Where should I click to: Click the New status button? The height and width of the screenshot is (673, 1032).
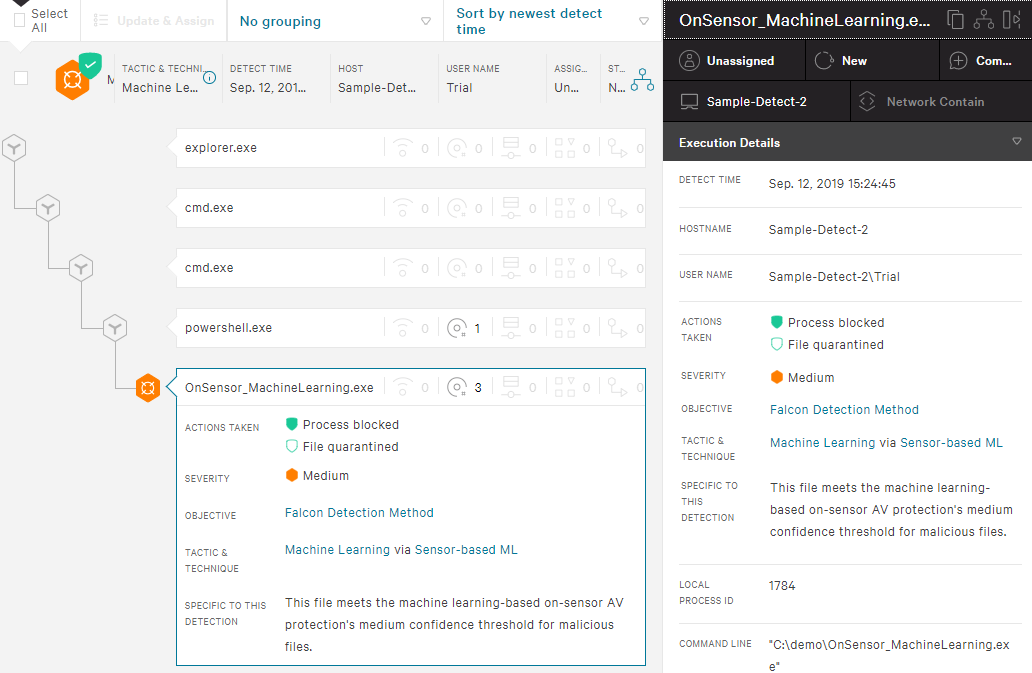coord(872,61)
